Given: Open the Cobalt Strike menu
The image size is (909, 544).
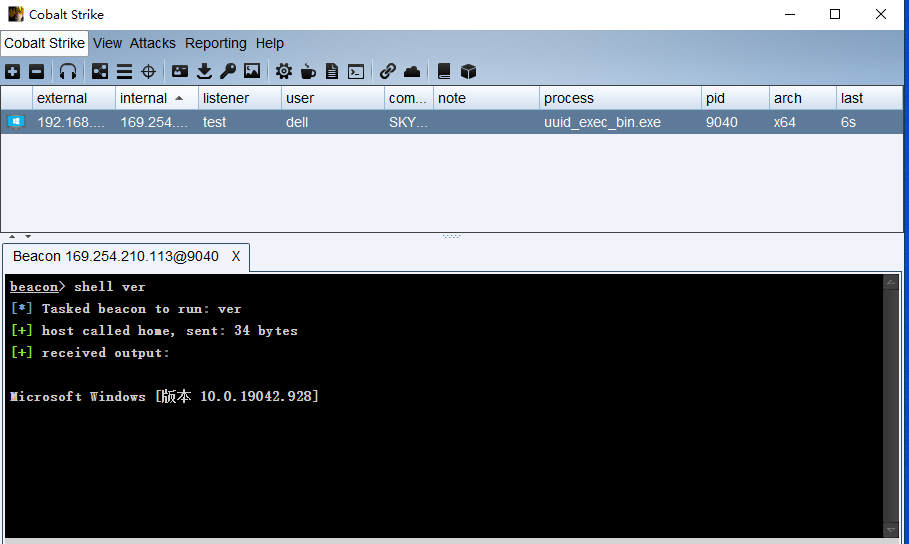Looking at the screenshot, I should (45, 43).
